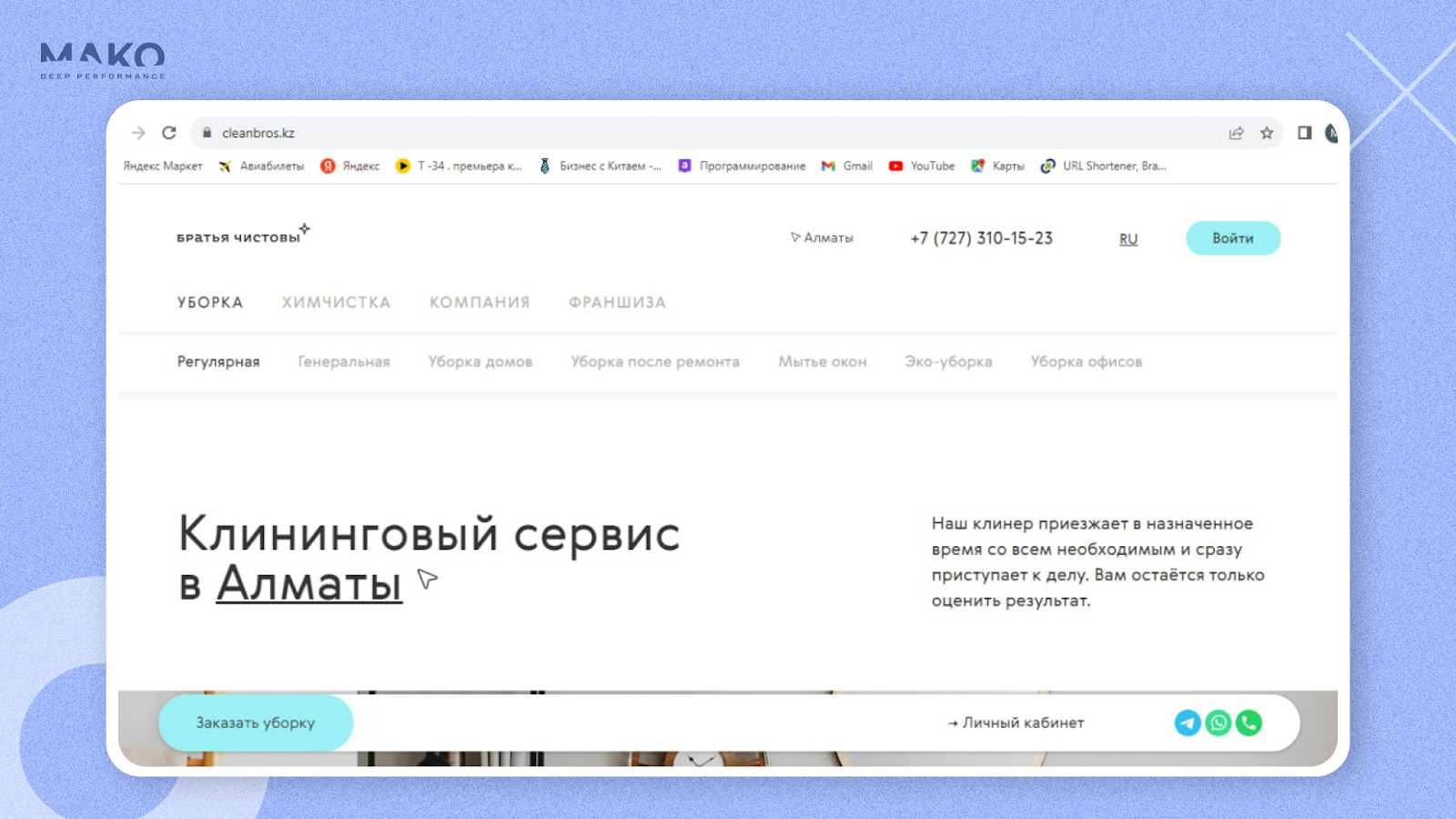
Task: Click the location arrow icon beside heading city
Action: pyautogui.click(x=428, y=579)
